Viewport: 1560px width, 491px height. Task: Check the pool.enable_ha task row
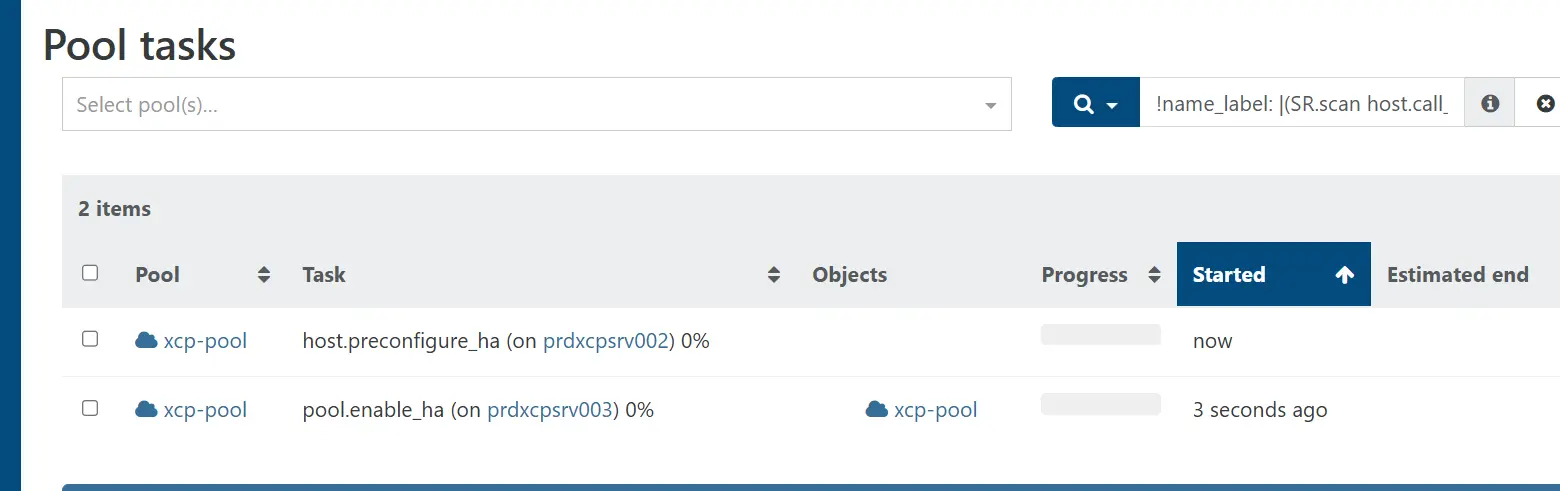click(x=90, y=408)
